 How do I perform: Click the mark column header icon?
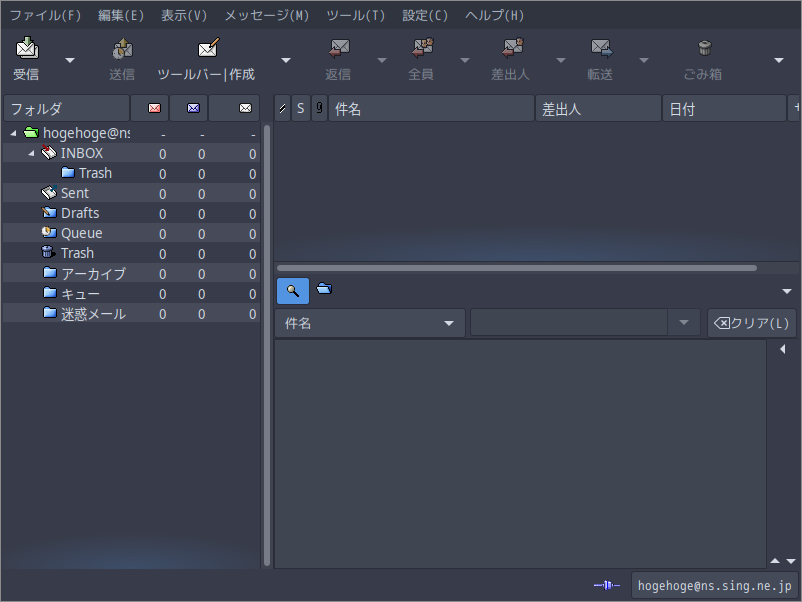click(282, 108)
